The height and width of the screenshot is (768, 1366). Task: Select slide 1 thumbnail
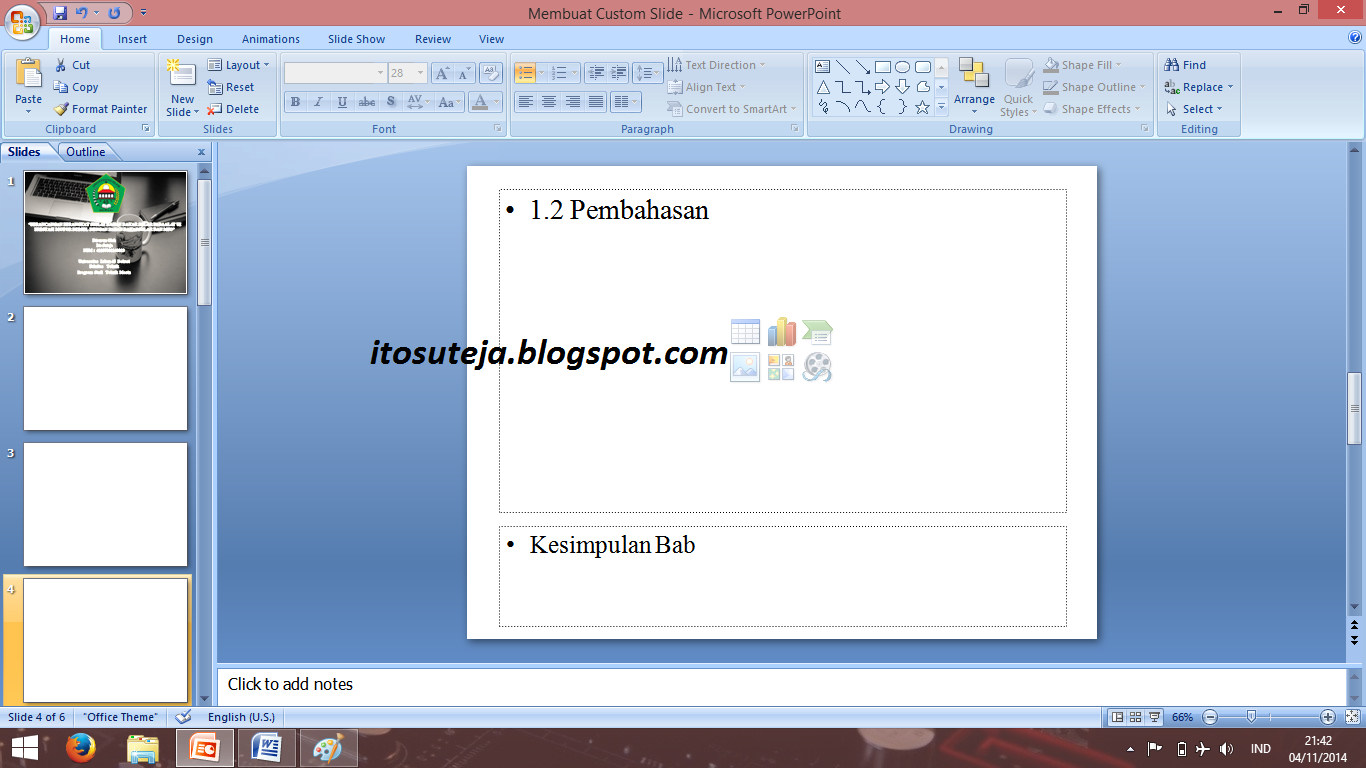[105, 232]
